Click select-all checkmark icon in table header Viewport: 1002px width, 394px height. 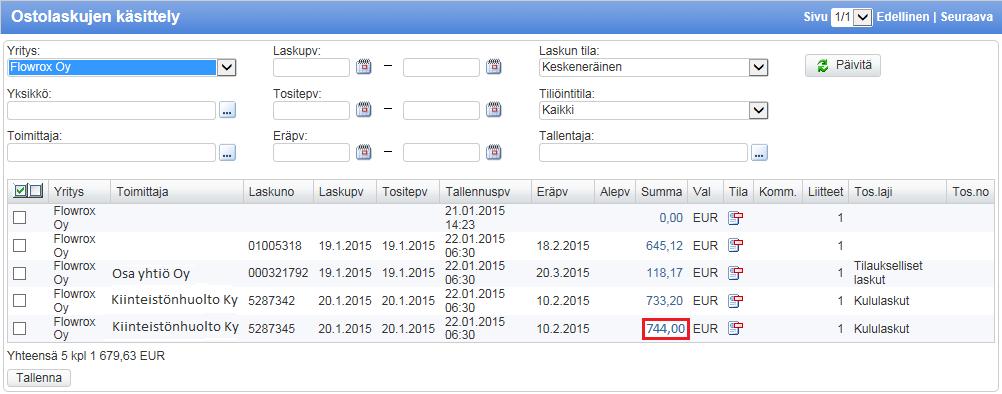[20, 191]
